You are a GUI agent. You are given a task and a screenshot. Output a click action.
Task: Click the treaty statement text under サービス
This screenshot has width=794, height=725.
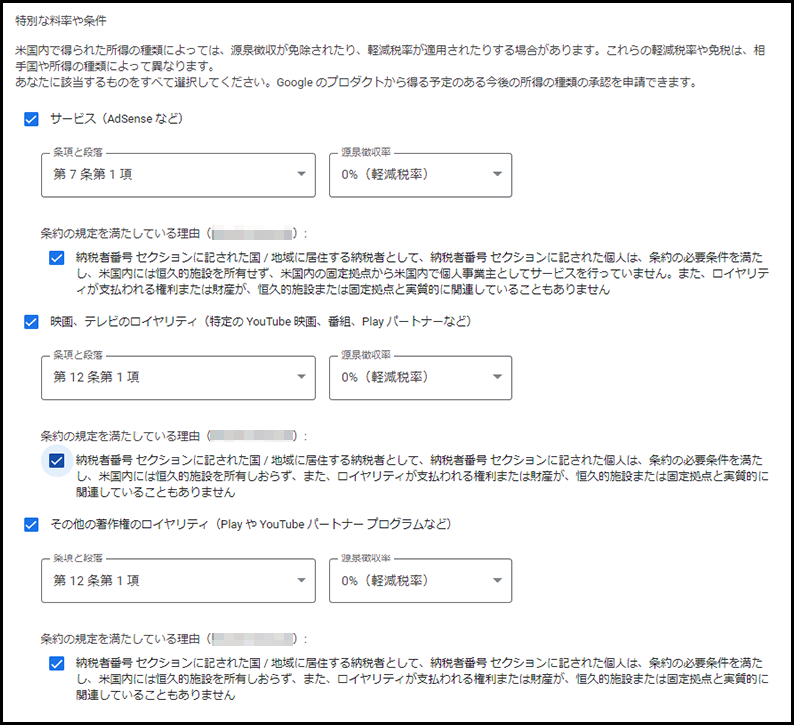tap(420, 273)
